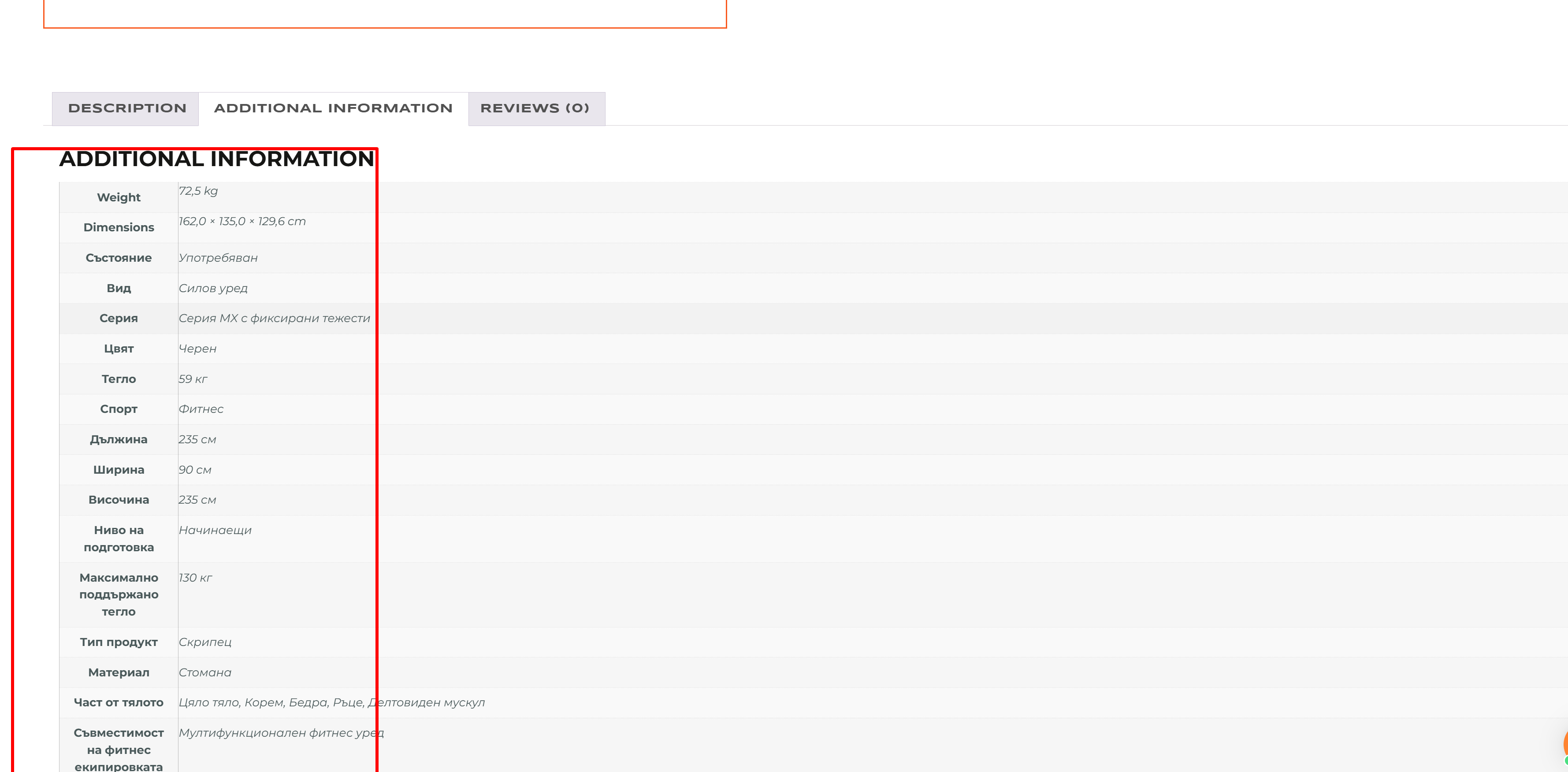
Task: Open the Начинаещи level link
Action: click(215, 530)
